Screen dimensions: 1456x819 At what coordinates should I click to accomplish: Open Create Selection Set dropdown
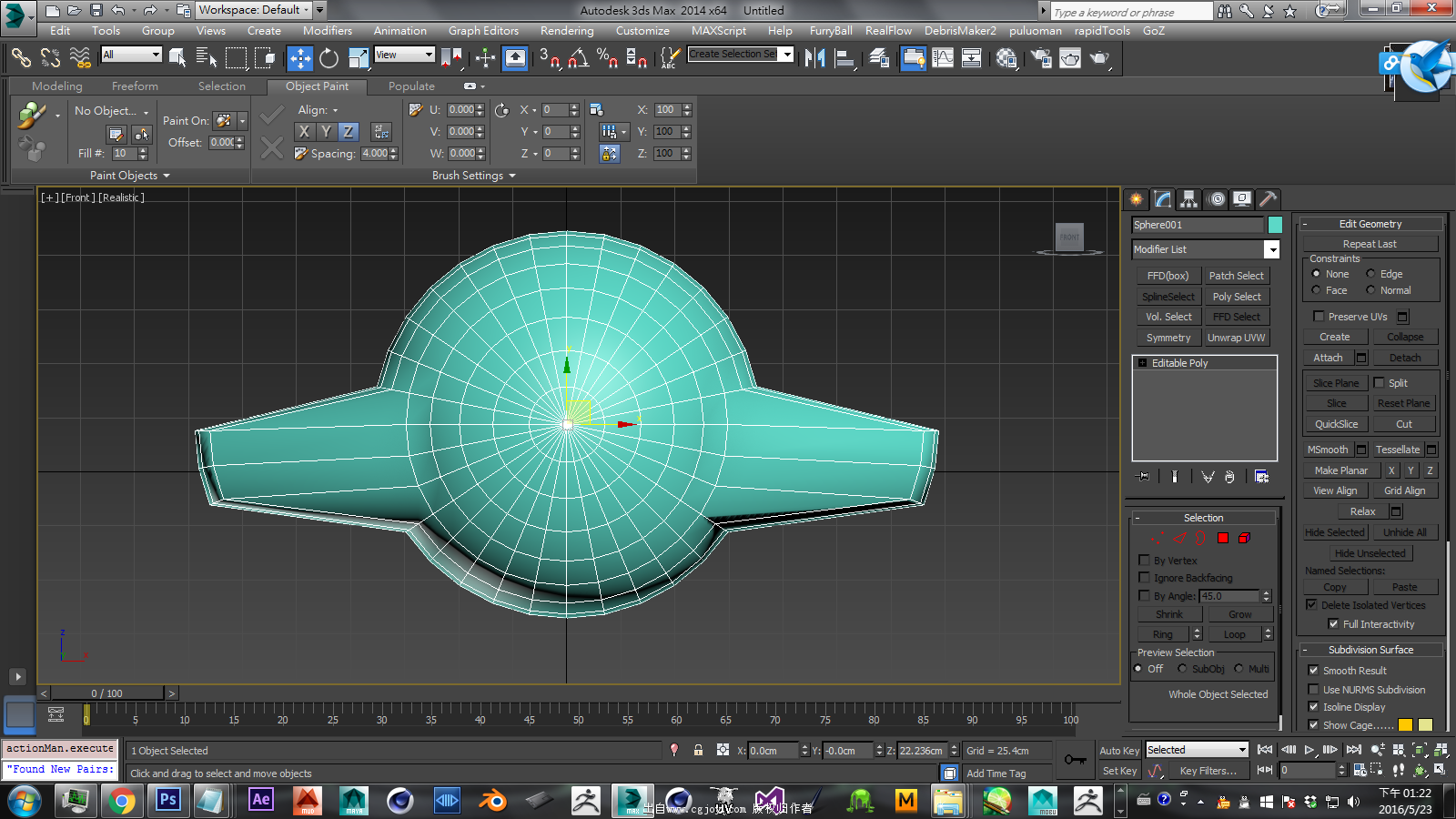tap(787, 55)
